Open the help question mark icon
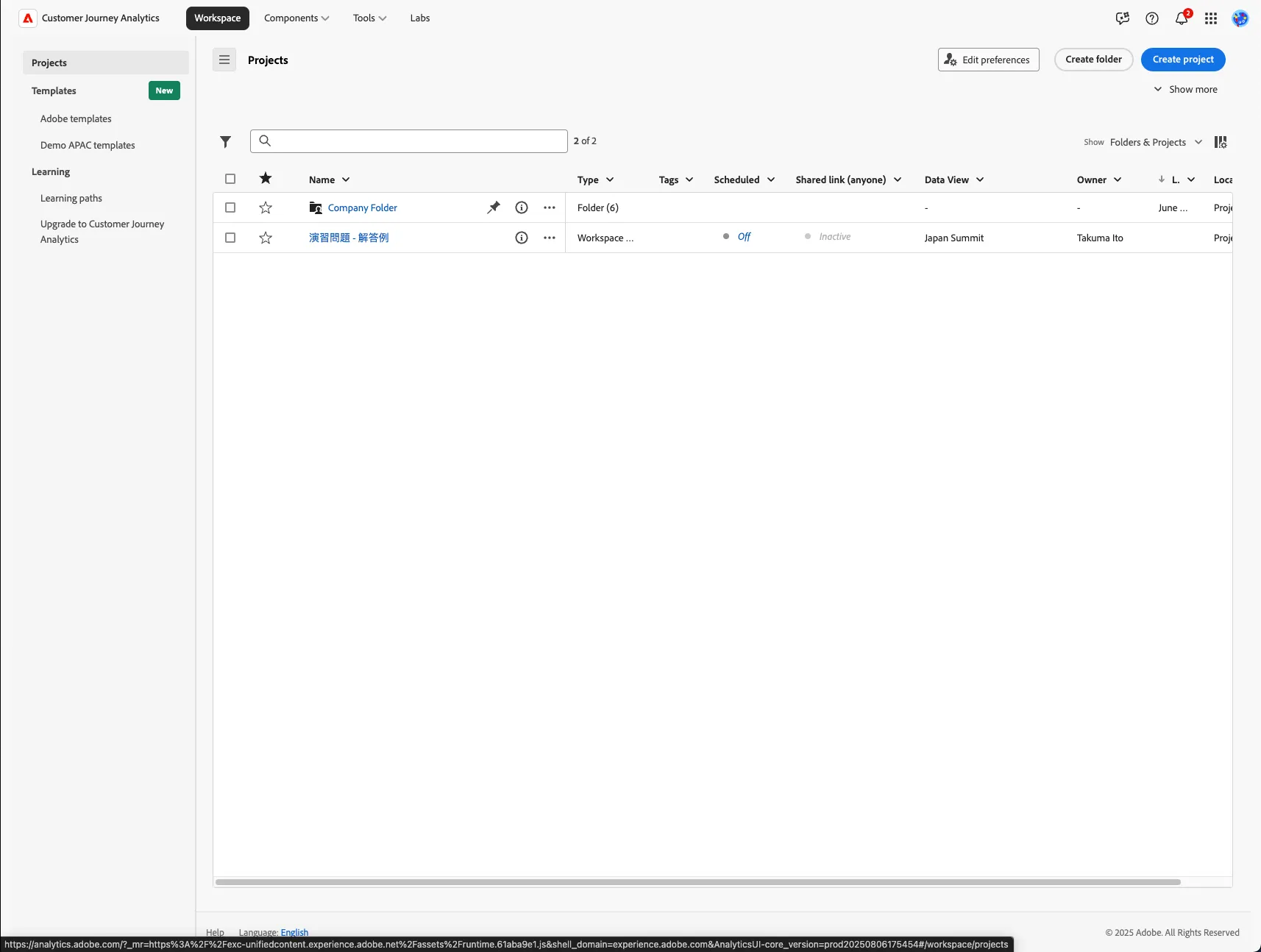The image size is (1261, 952). click(x=1152, y=18)
